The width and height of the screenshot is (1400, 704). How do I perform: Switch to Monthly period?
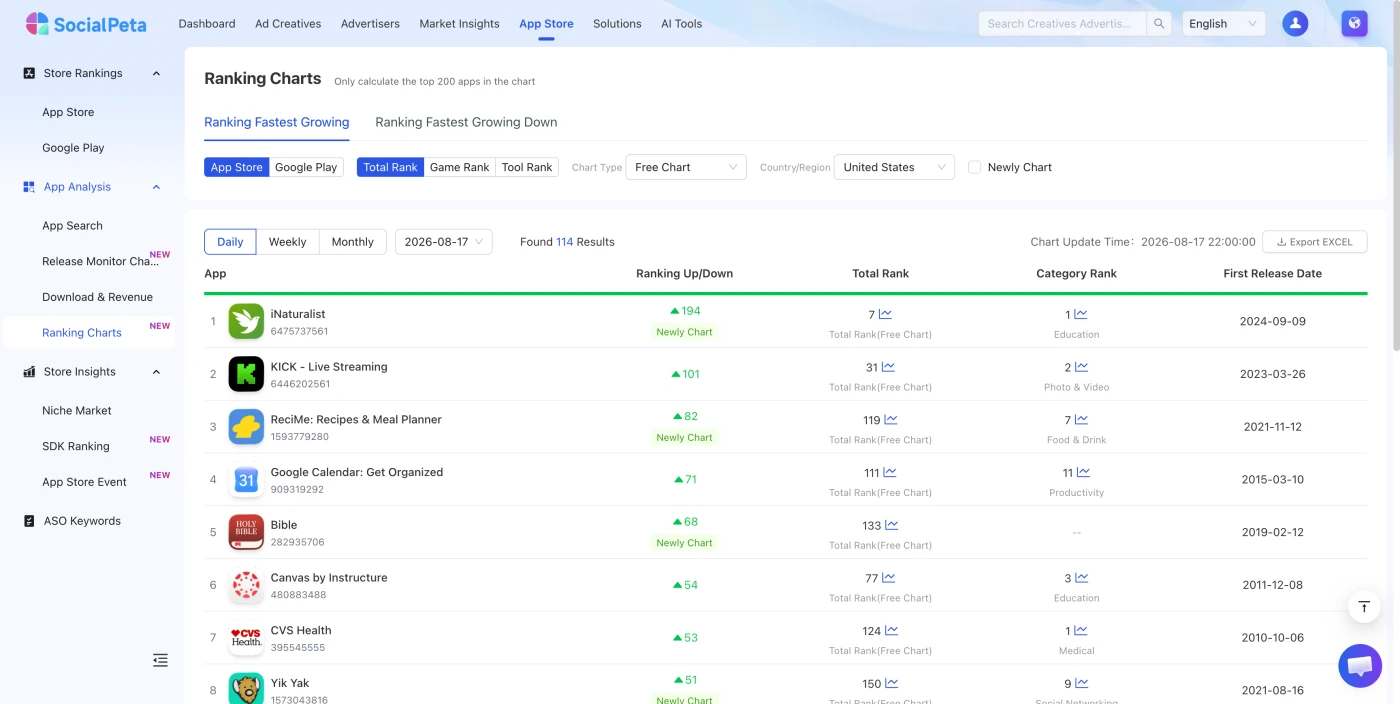pos(353,242)
